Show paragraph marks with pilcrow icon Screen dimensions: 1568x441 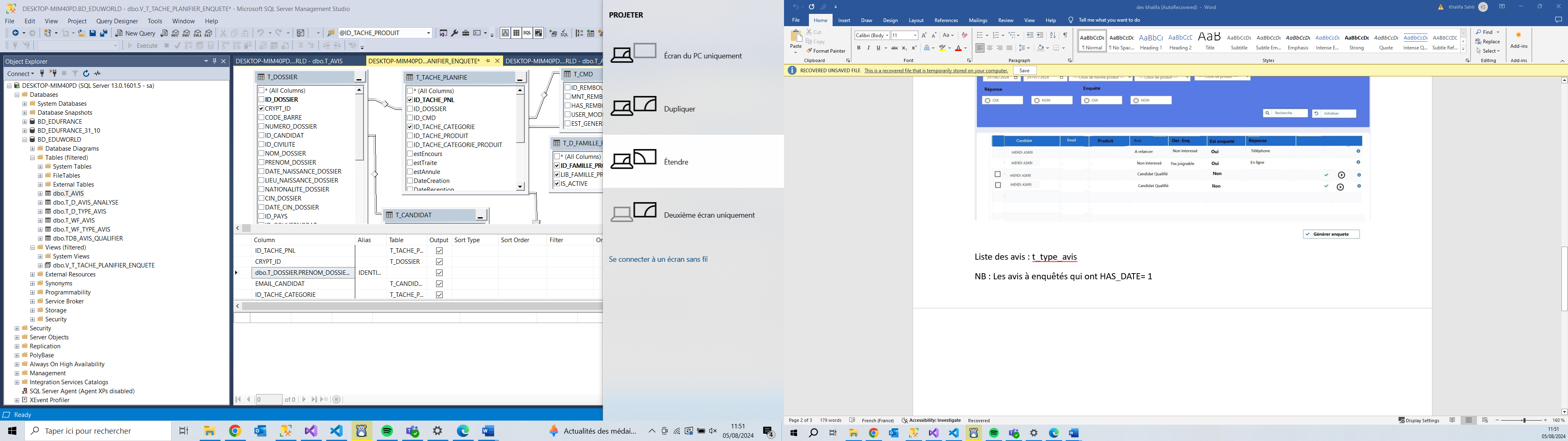(x=1065, y=36)
